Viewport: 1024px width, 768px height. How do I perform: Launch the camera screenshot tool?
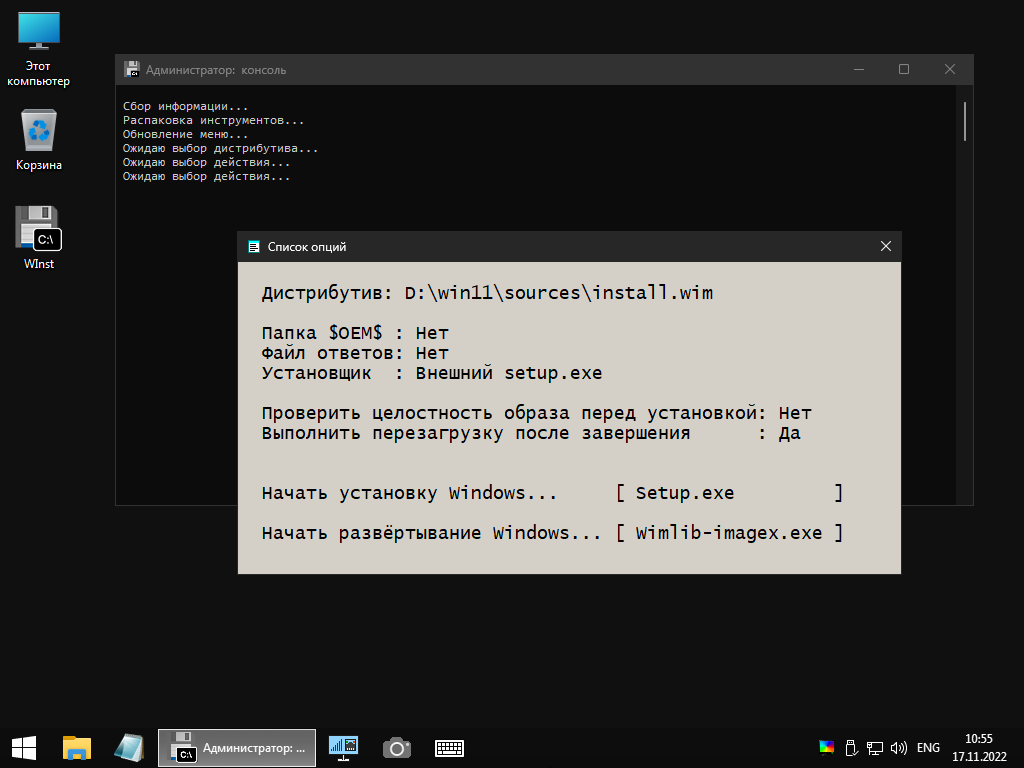click(397, 747)
